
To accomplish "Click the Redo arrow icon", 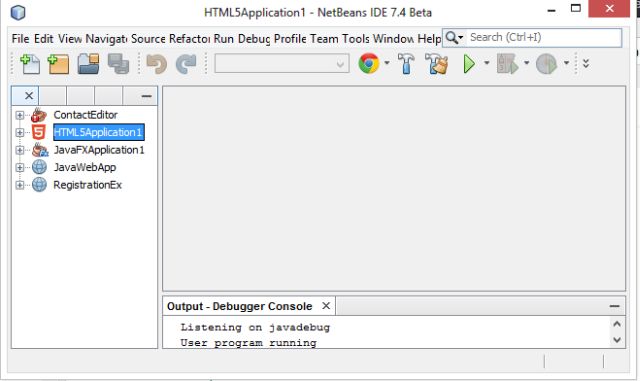I will [186, 64].
